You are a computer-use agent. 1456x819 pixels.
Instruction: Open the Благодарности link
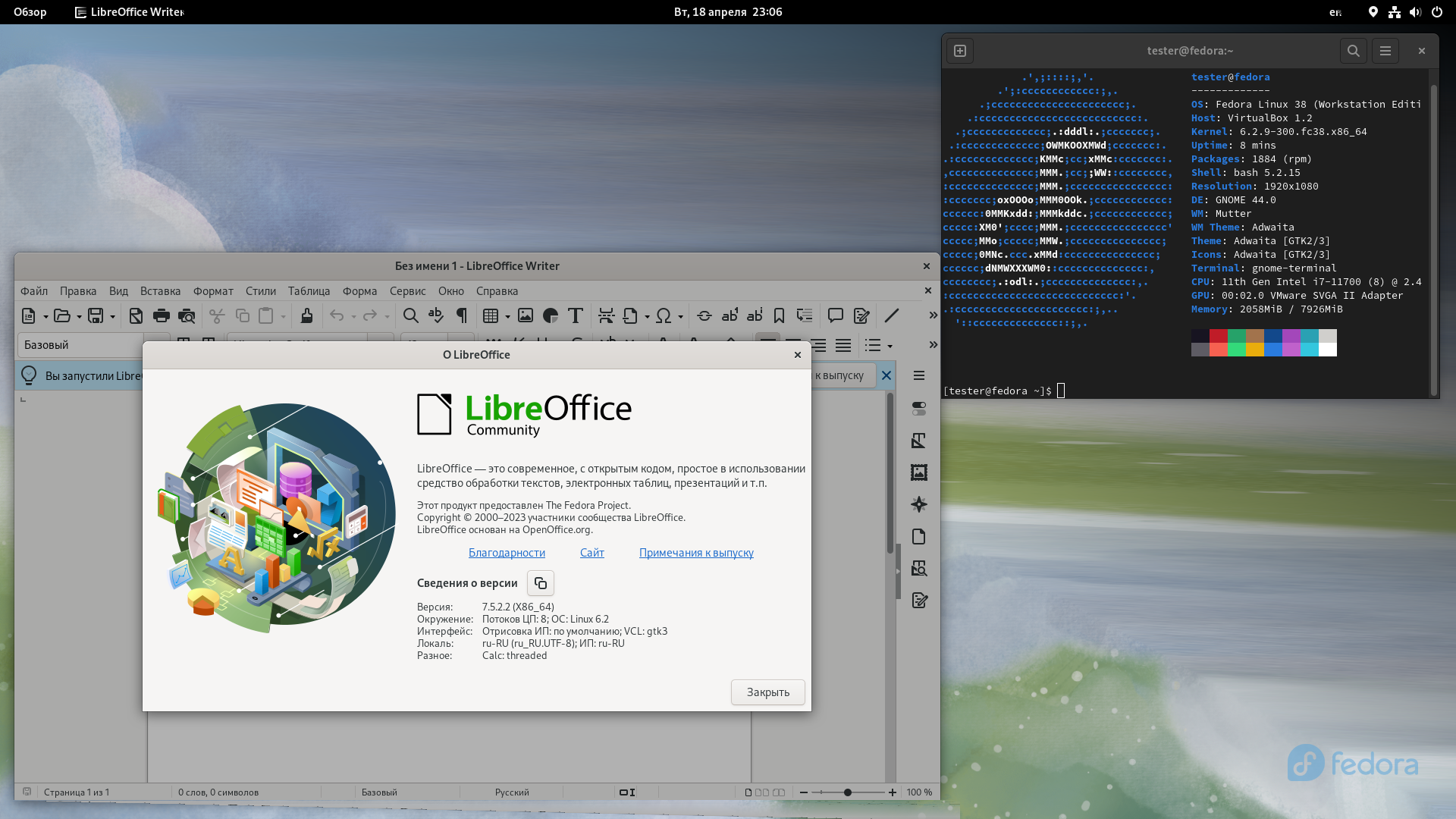pyautogui.click(x=507, y=553)
